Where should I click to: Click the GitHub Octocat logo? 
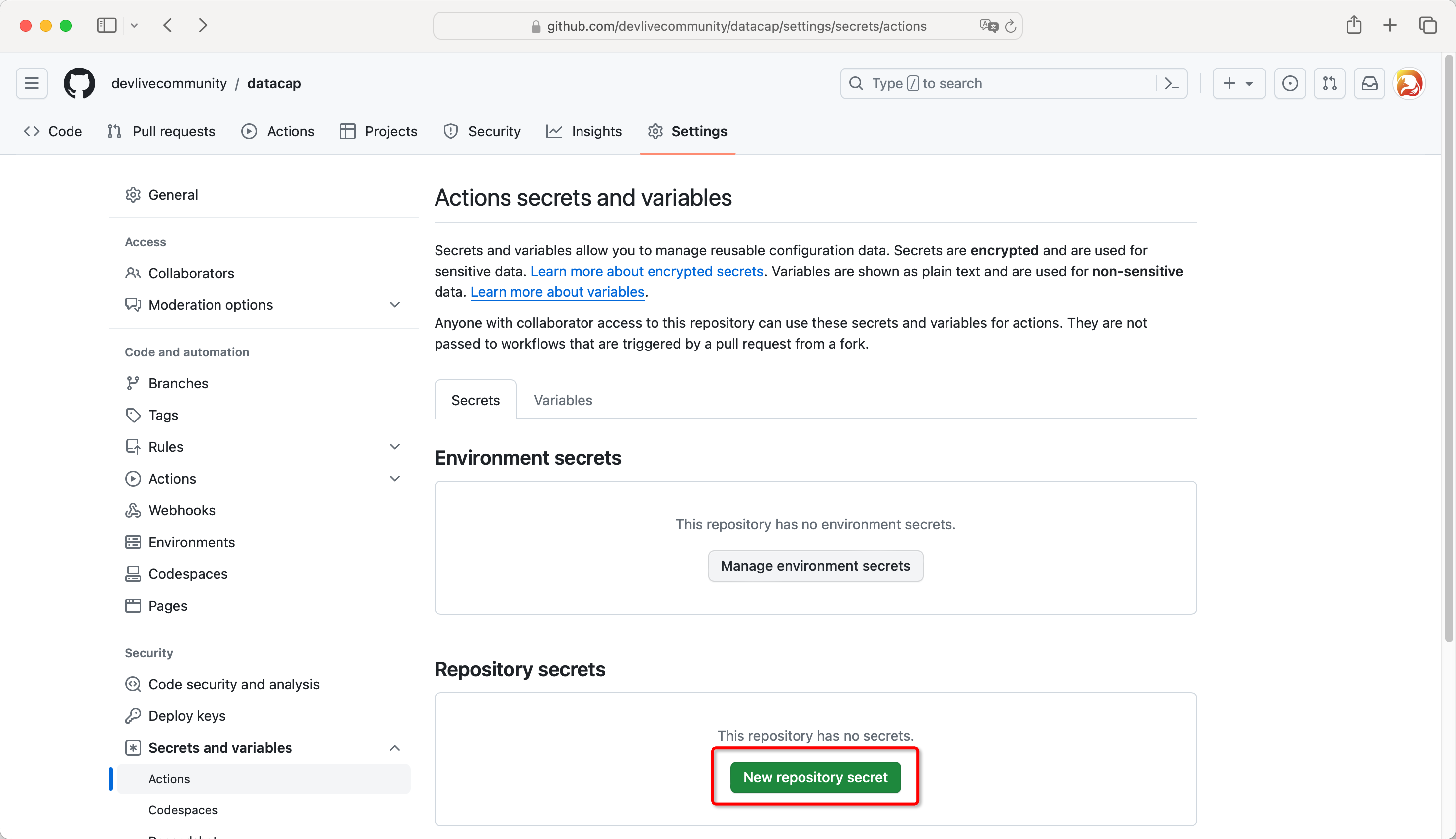point(79,83)
